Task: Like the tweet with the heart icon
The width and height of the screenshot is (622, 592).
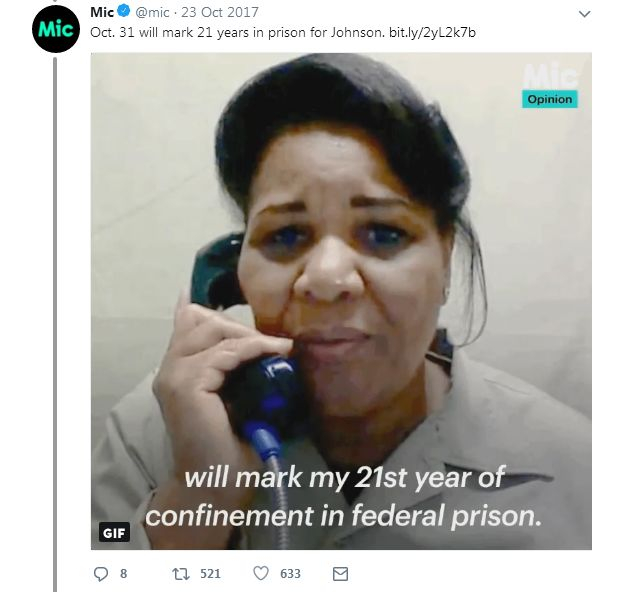Action: (x=261, y=573)
